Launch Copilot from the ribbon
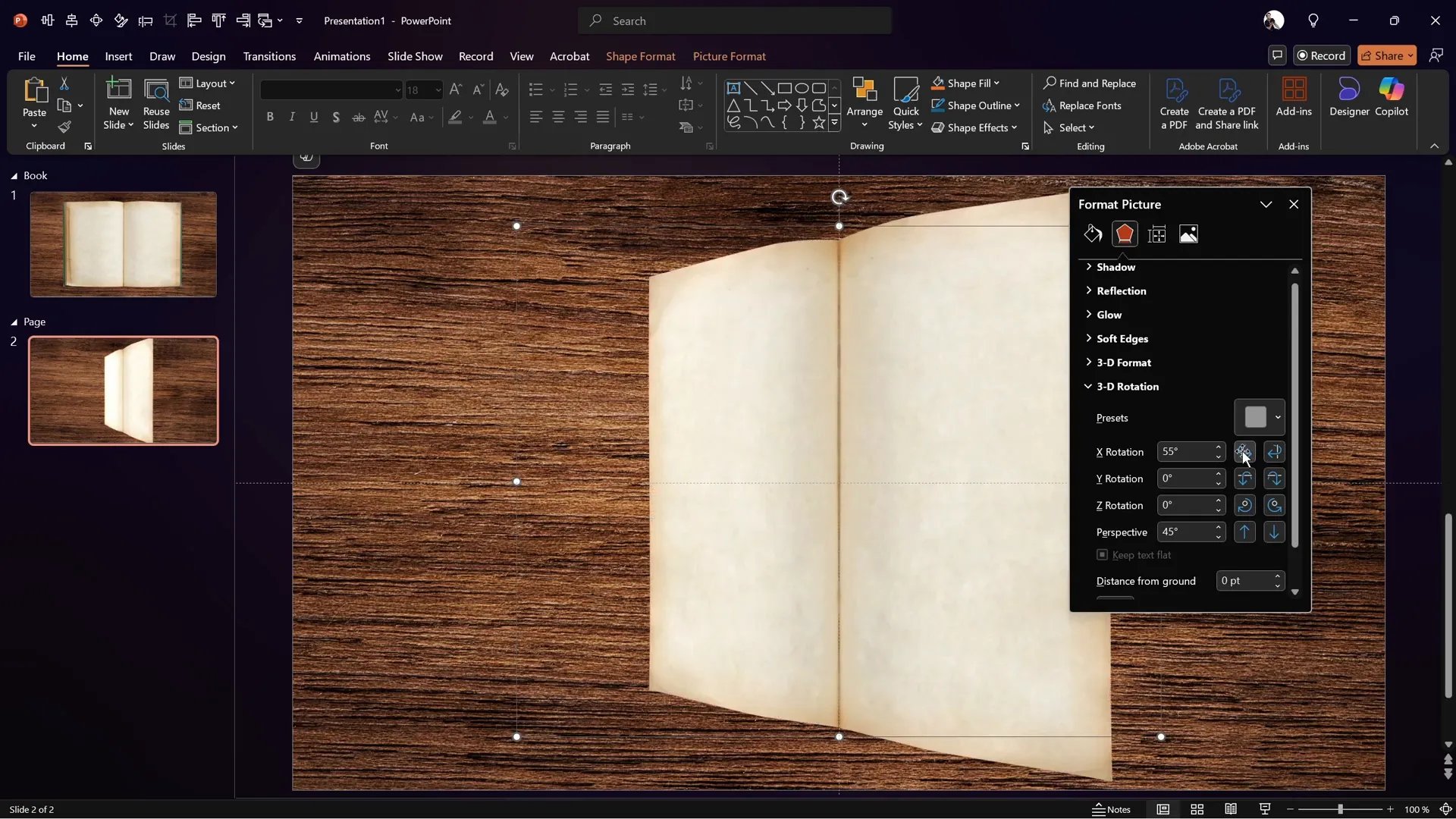Viewport: 1456px width, 819px height. [x=1392, y=97]
